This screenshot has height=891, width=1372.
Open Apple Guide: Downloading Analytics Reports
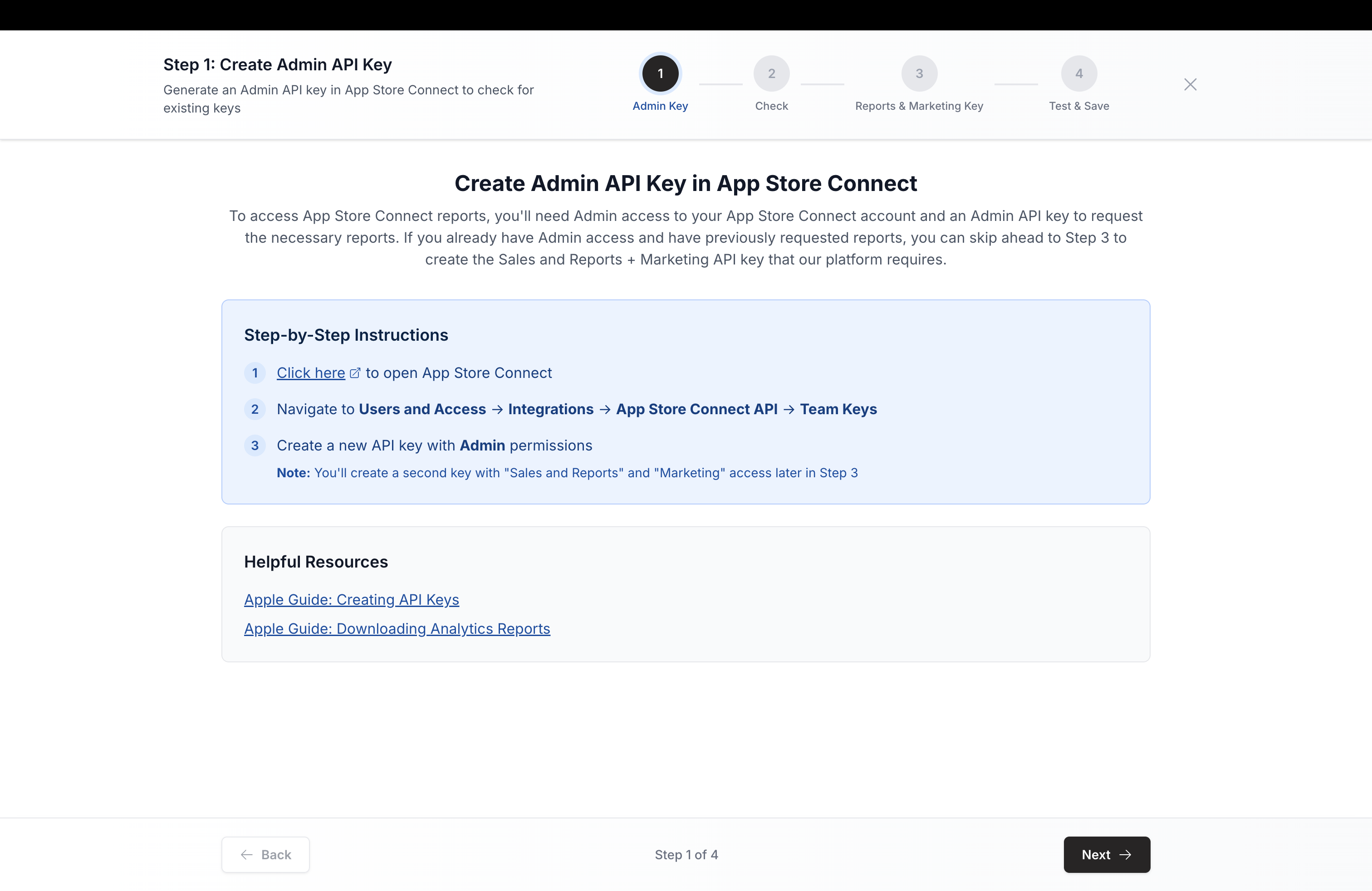coord(397,629)
